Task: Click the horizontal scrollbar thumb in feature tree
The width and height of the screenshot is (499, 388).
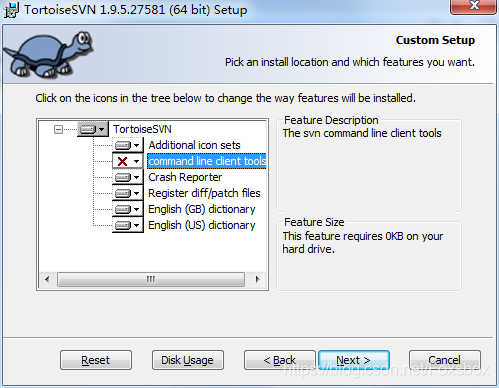Action: (x=151, y=279)
